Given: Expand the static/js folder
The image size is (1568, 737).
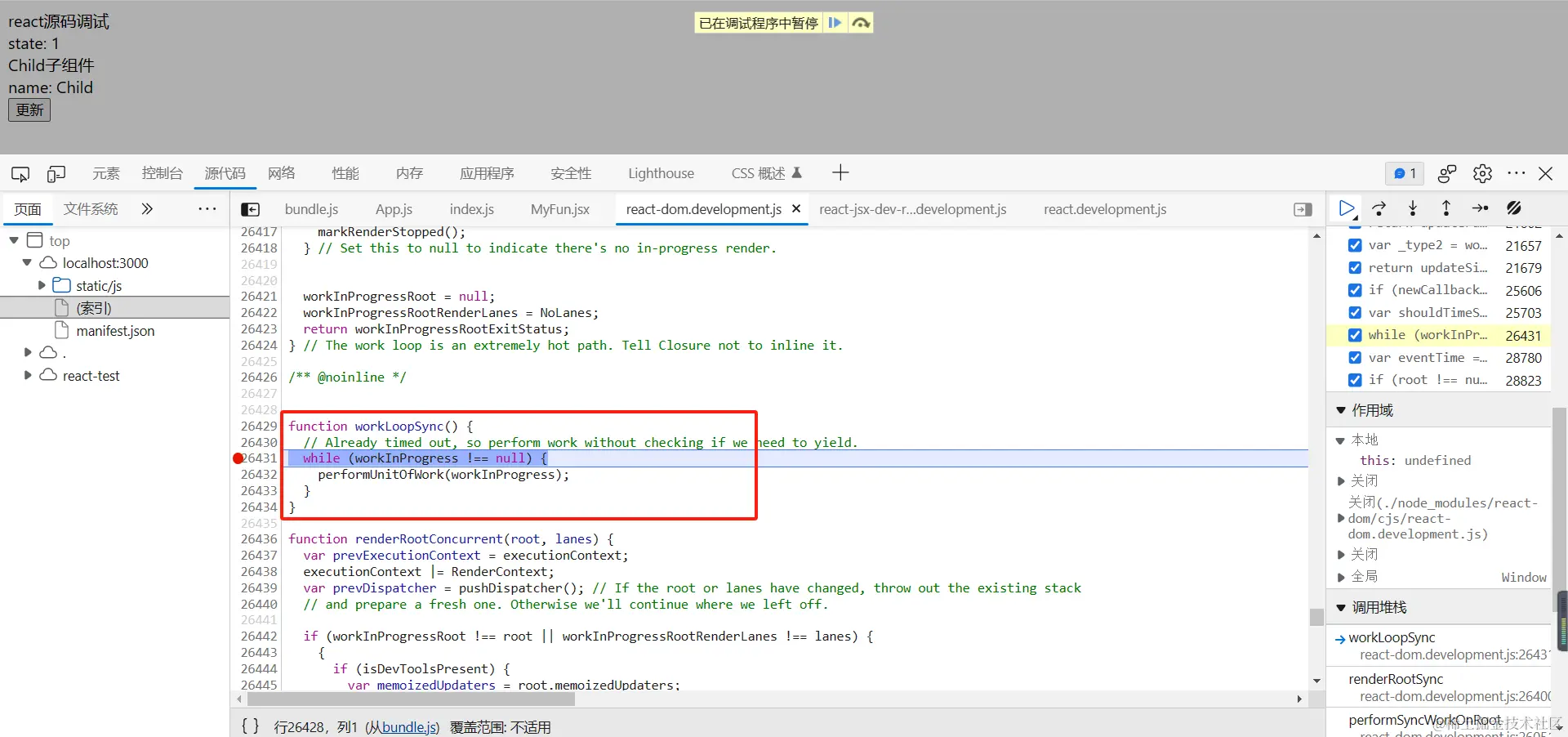Looking at the screenshot, I should (x=42, y=285).
